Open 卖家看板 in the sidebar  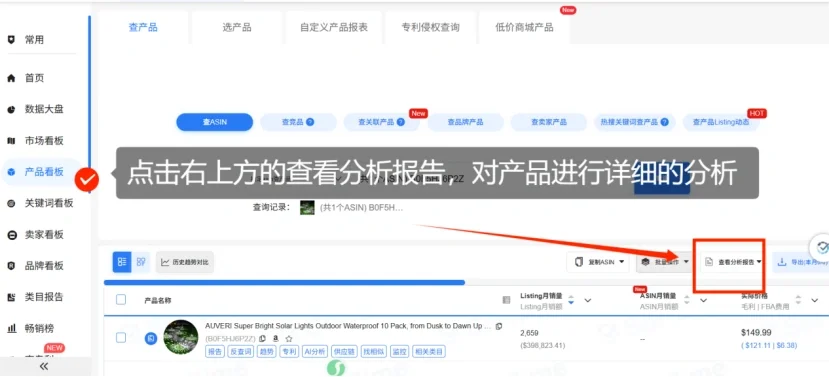(x=44, y=234)
